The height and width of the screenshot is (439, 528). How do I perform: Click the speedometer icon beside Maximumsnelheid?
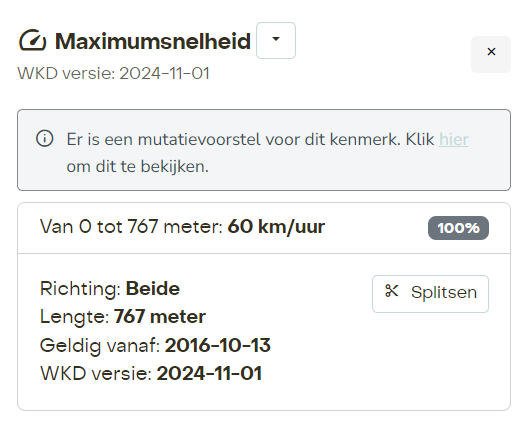point(32,41)
